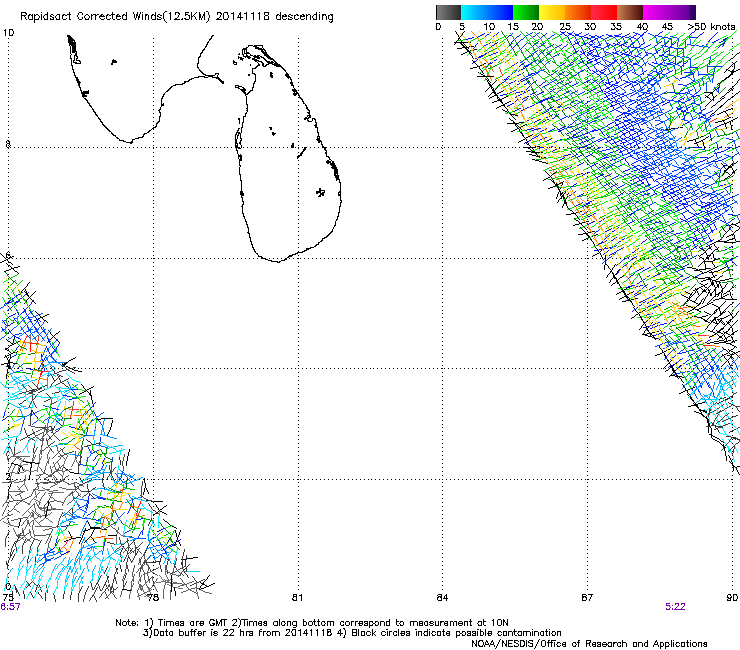Click the star marker on Sri Lanka
This screenshot has height=650, width=740.
321,192
